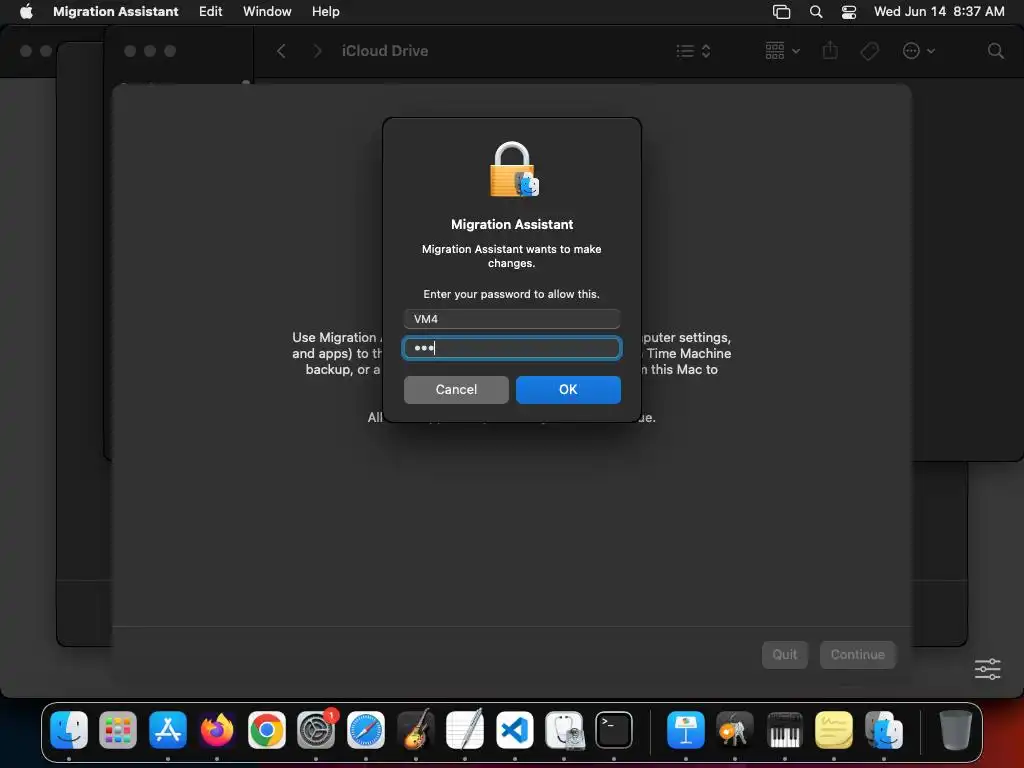Open the Help menu
Viewport: 1024px width, 768px height.
click(x=325, y=11)
